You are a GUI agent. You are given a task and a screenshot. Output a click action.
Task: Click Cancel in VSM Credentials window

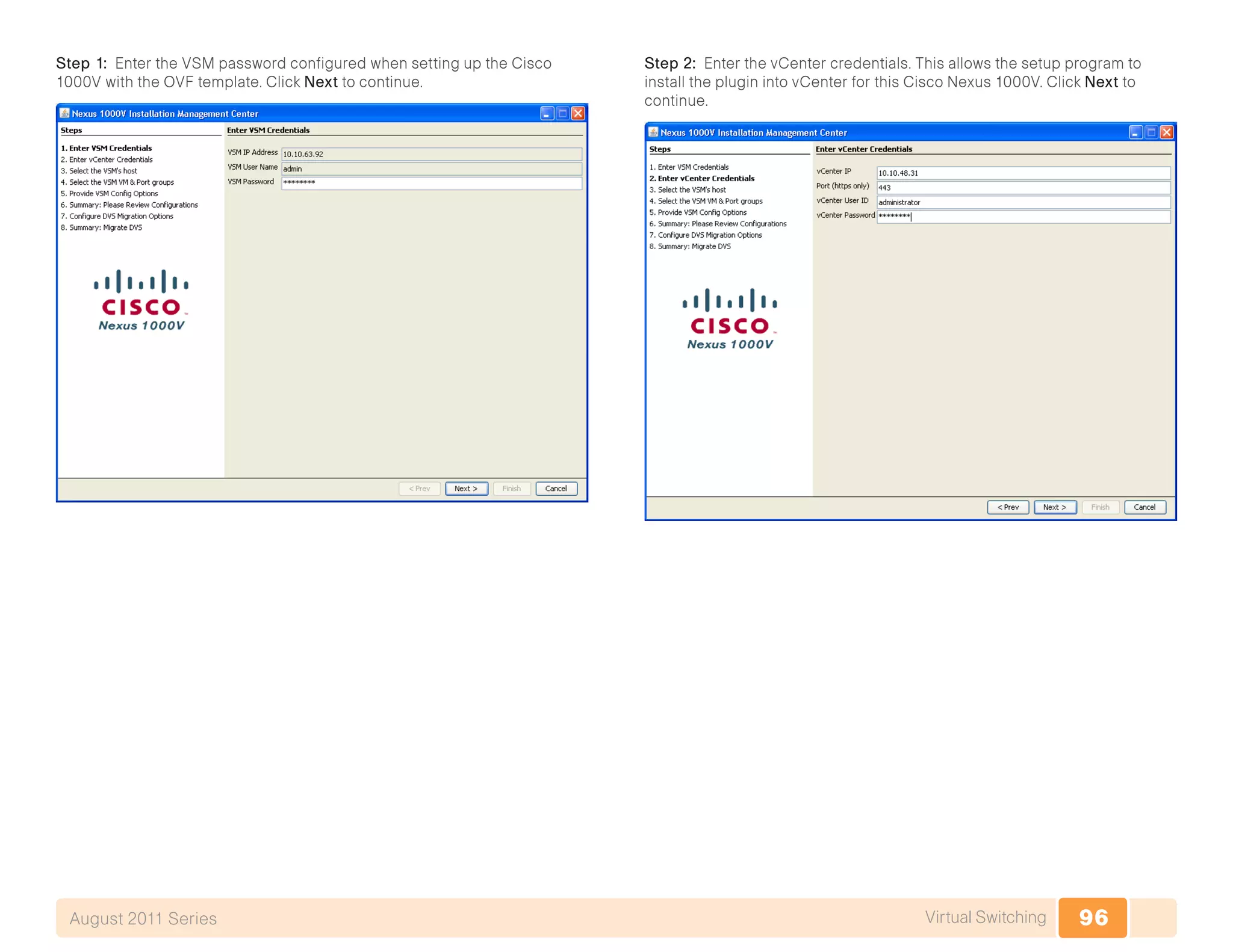tap(556, 488)
